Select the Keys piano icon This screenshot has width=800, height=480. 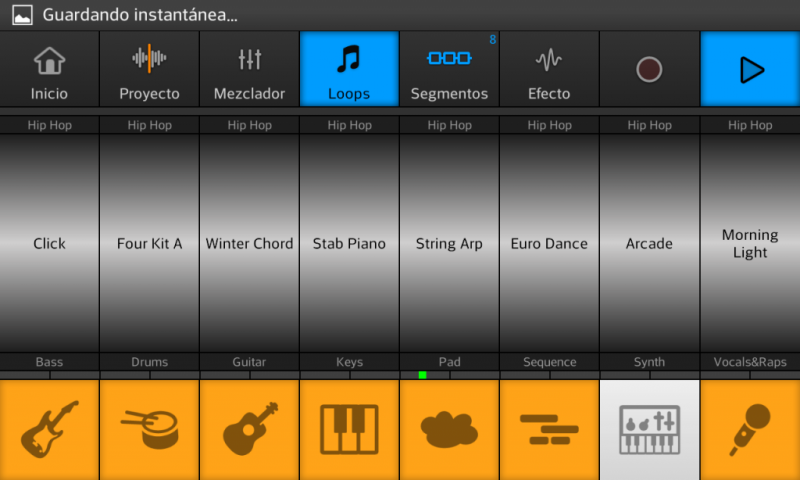349,429
